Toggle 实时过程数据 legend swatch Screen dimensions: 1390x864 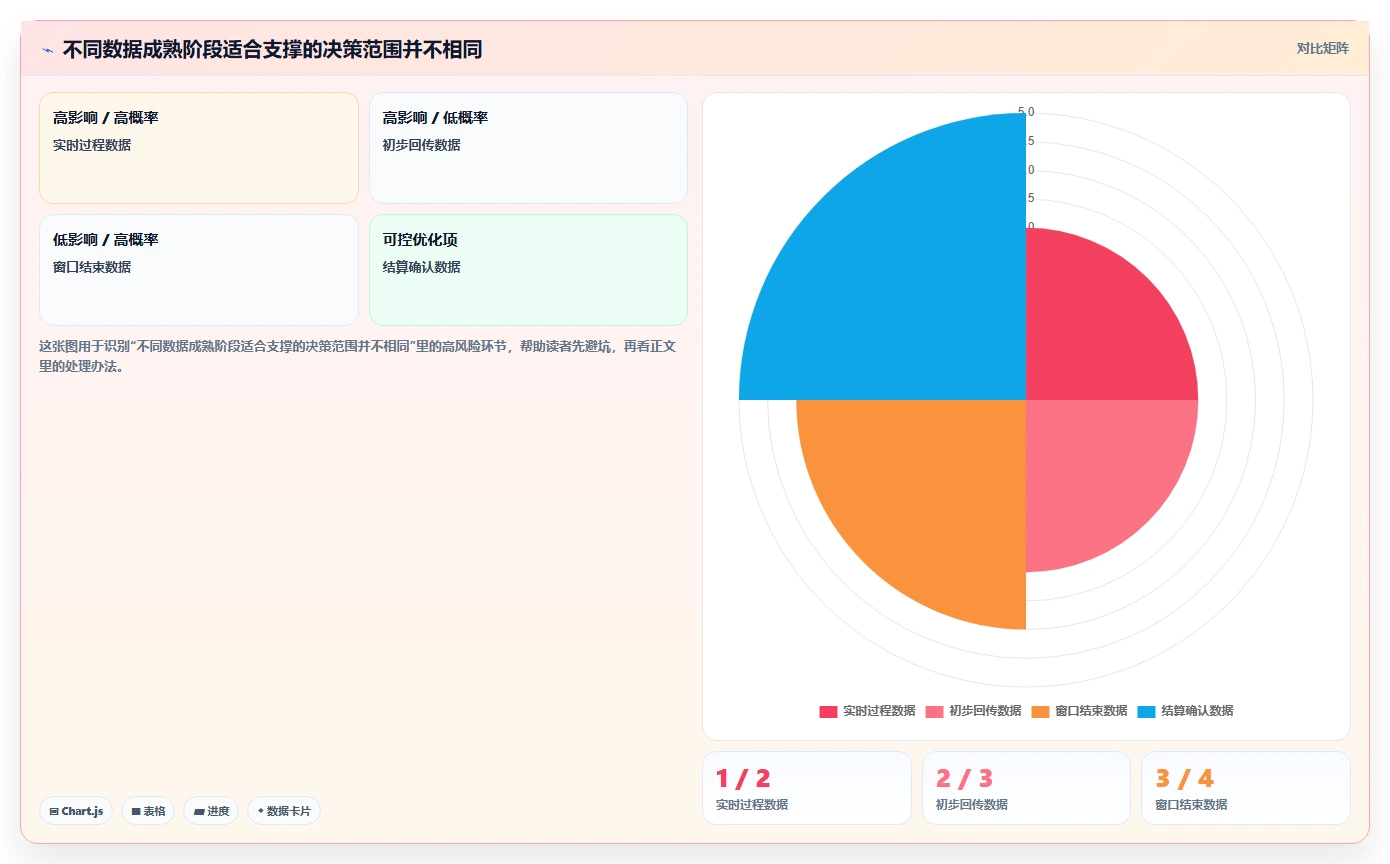click(828, 711)
